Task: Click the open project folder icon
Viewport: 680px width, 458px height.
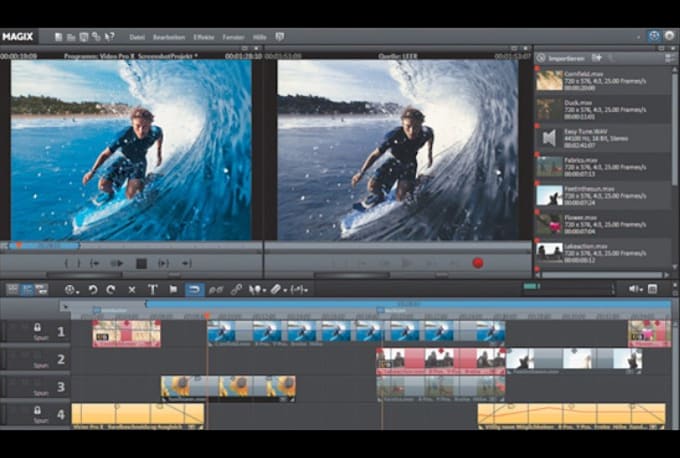Action: (71, 37)
